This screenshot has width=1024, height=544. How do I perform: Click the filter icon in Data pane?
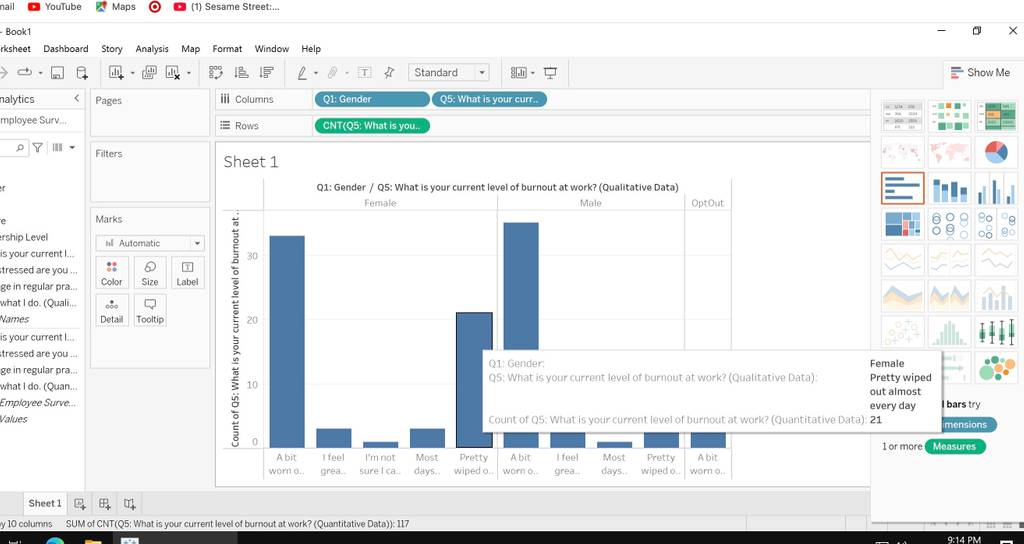[38, 148]
